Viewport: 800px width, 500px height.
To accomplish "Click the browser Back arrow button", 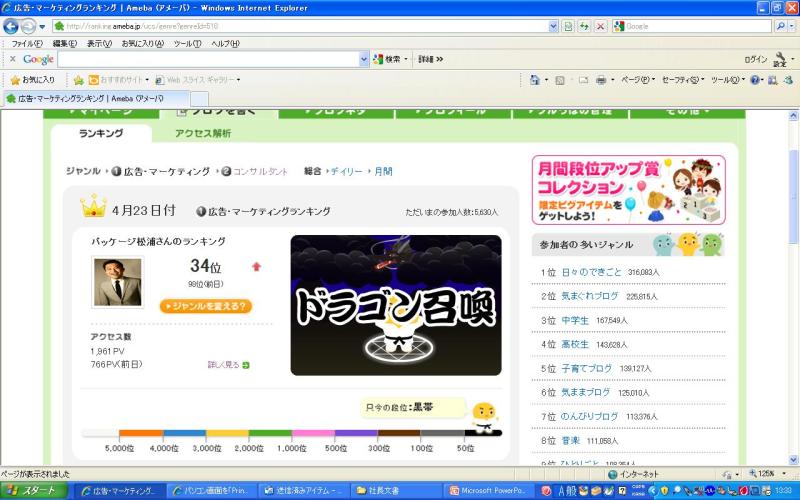I will point(12,26).
